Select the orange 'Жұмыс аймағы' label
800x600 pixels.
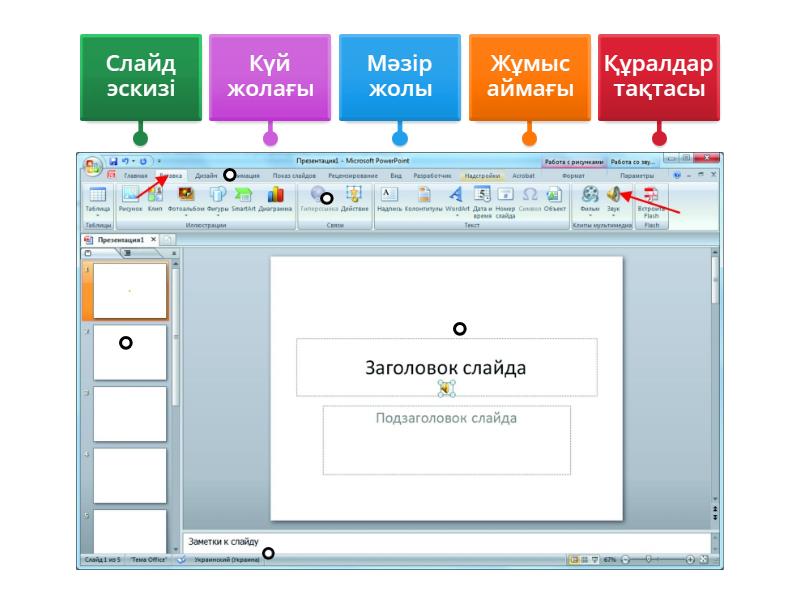[x=530, y=77]
